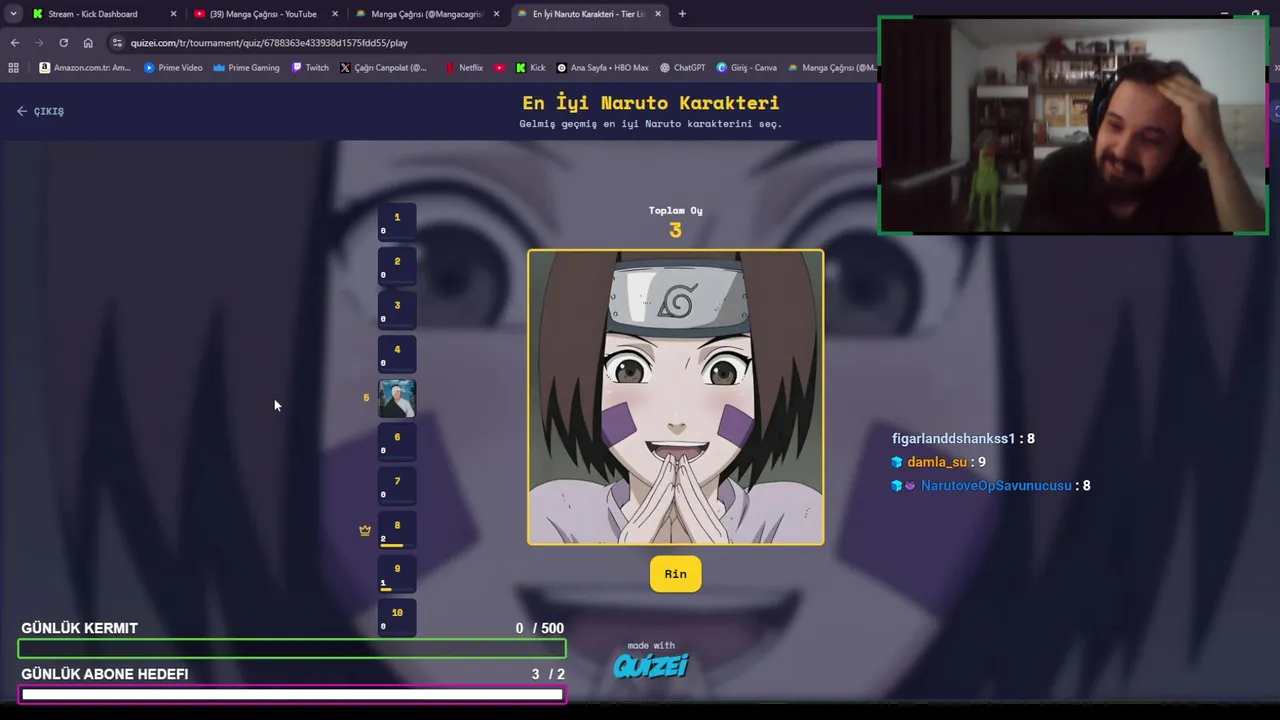Click the webcam overlay video
Screen dimensions: 1280x720
1073,125
